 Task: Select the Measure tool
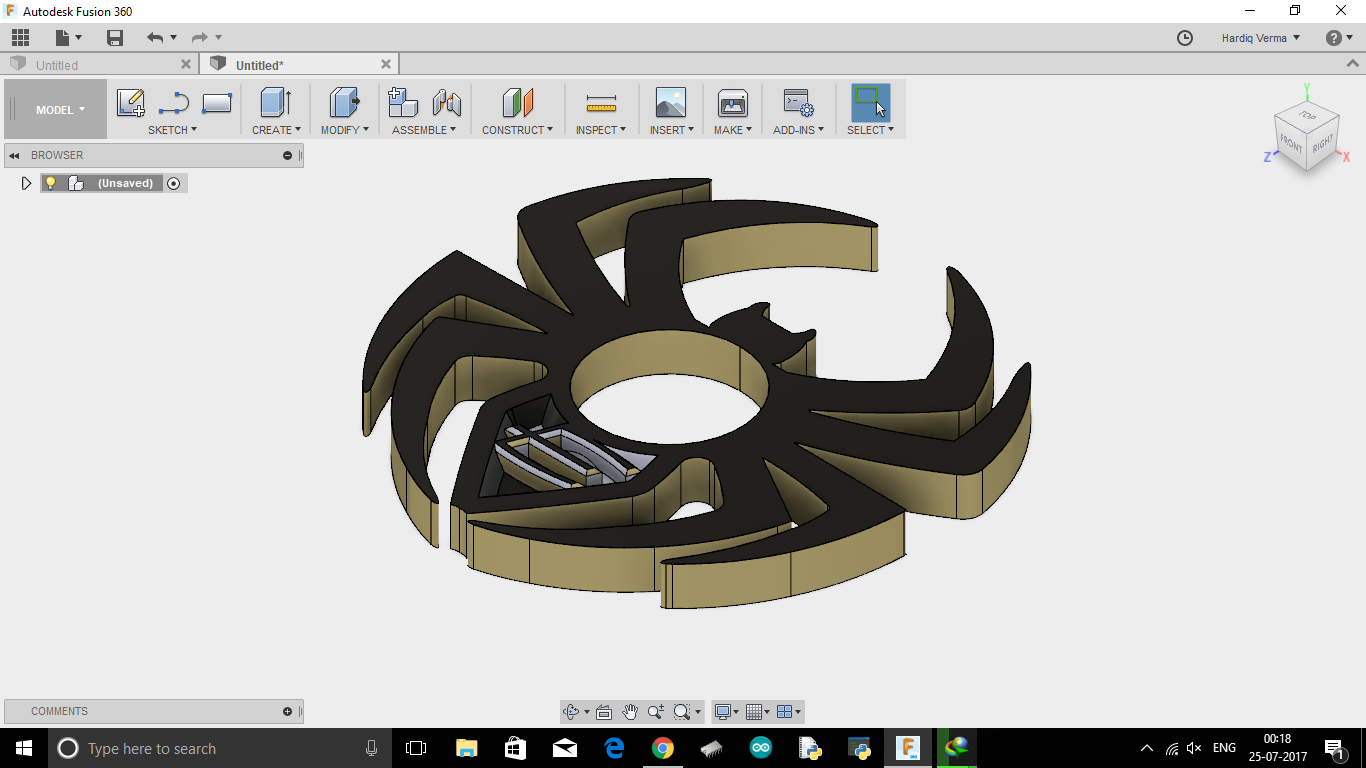click(601, 103)
